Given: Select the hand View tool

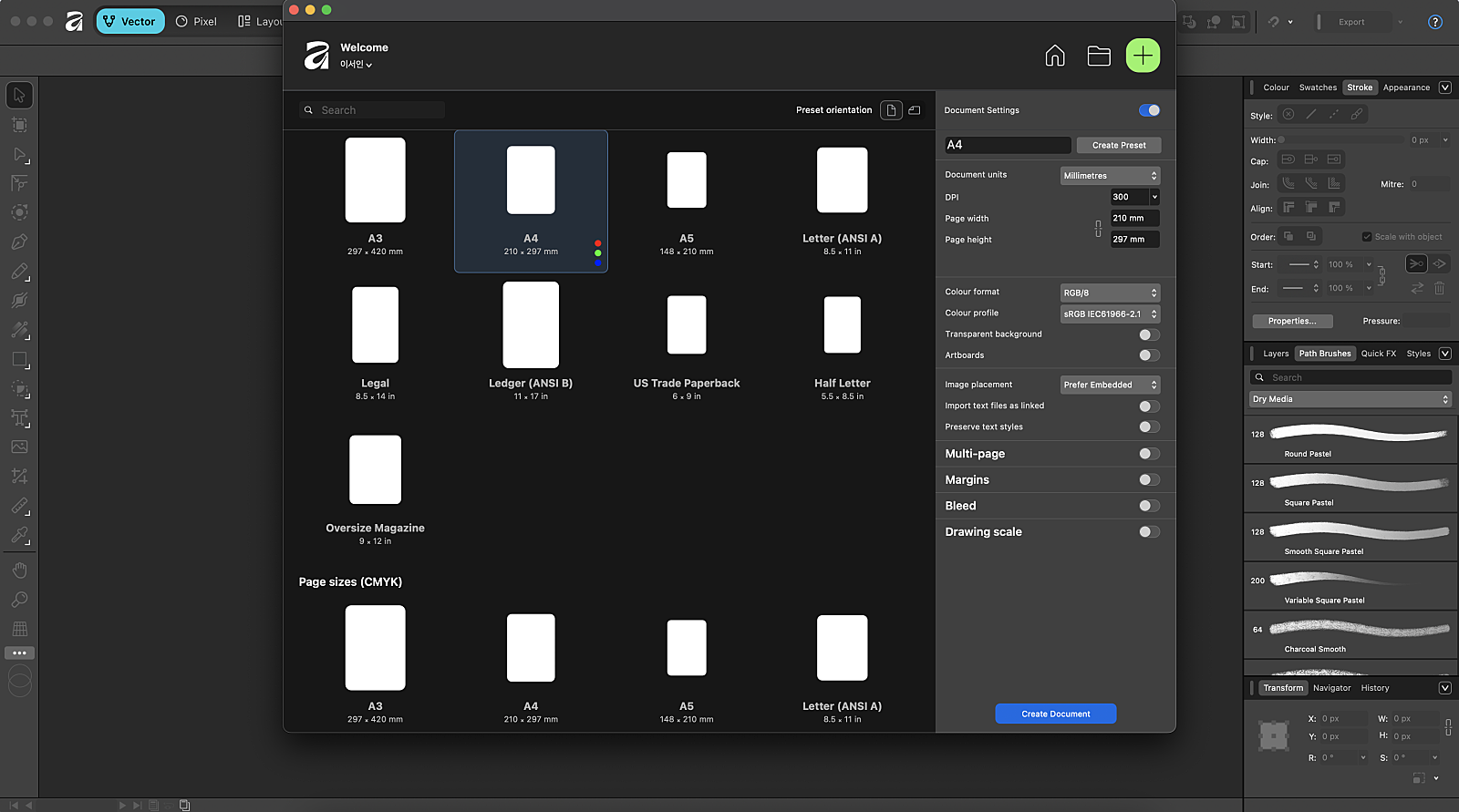Looking at the screenshot, I should point(19,570).
